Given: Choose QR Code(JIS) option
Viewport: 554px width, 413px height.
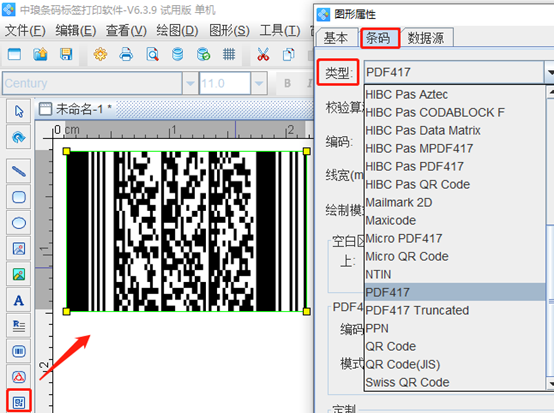Looking at the screenshot, I should (x=455, y=365).
